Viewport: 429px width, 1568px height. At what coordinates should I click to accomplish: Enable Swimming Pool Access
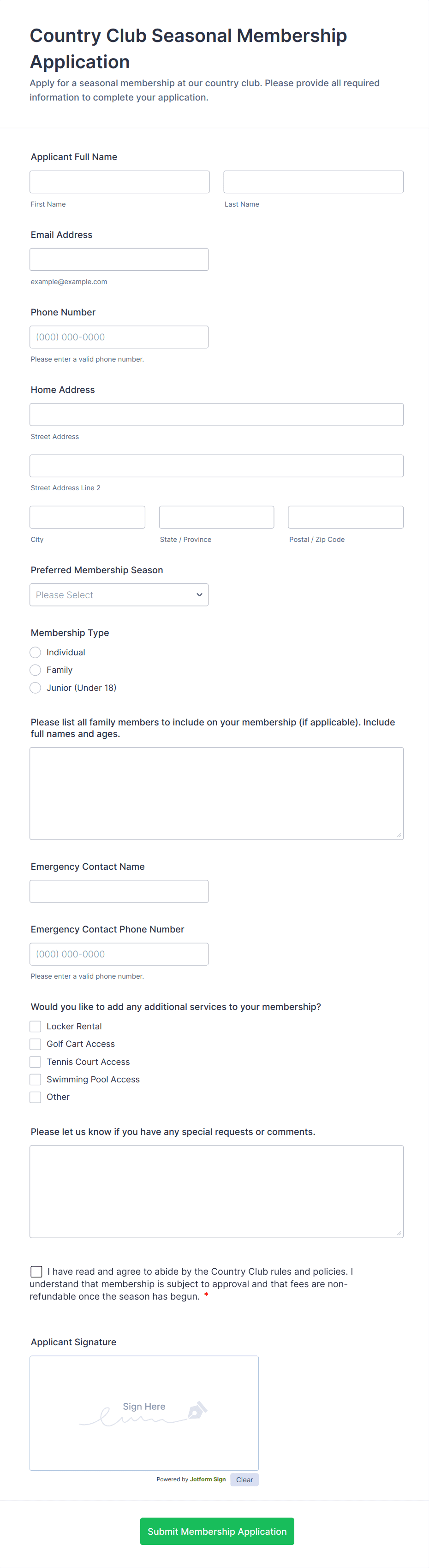tap(36, 1079)
